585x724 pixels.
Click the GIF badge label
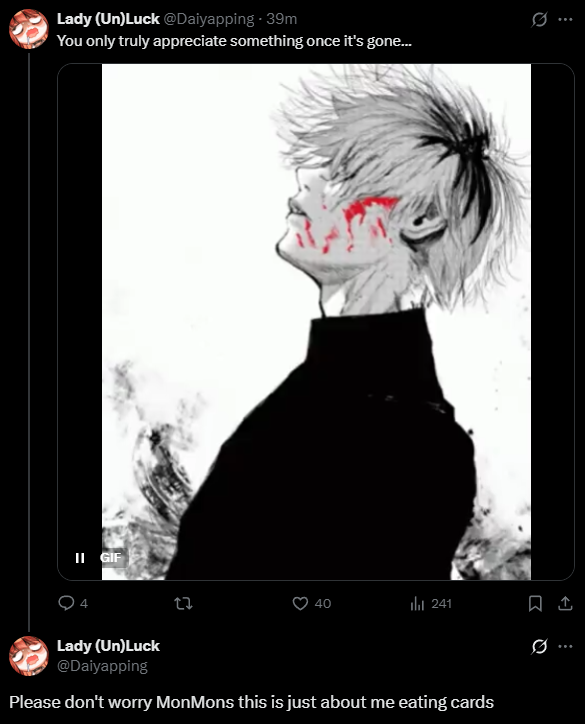coord(111,558)
